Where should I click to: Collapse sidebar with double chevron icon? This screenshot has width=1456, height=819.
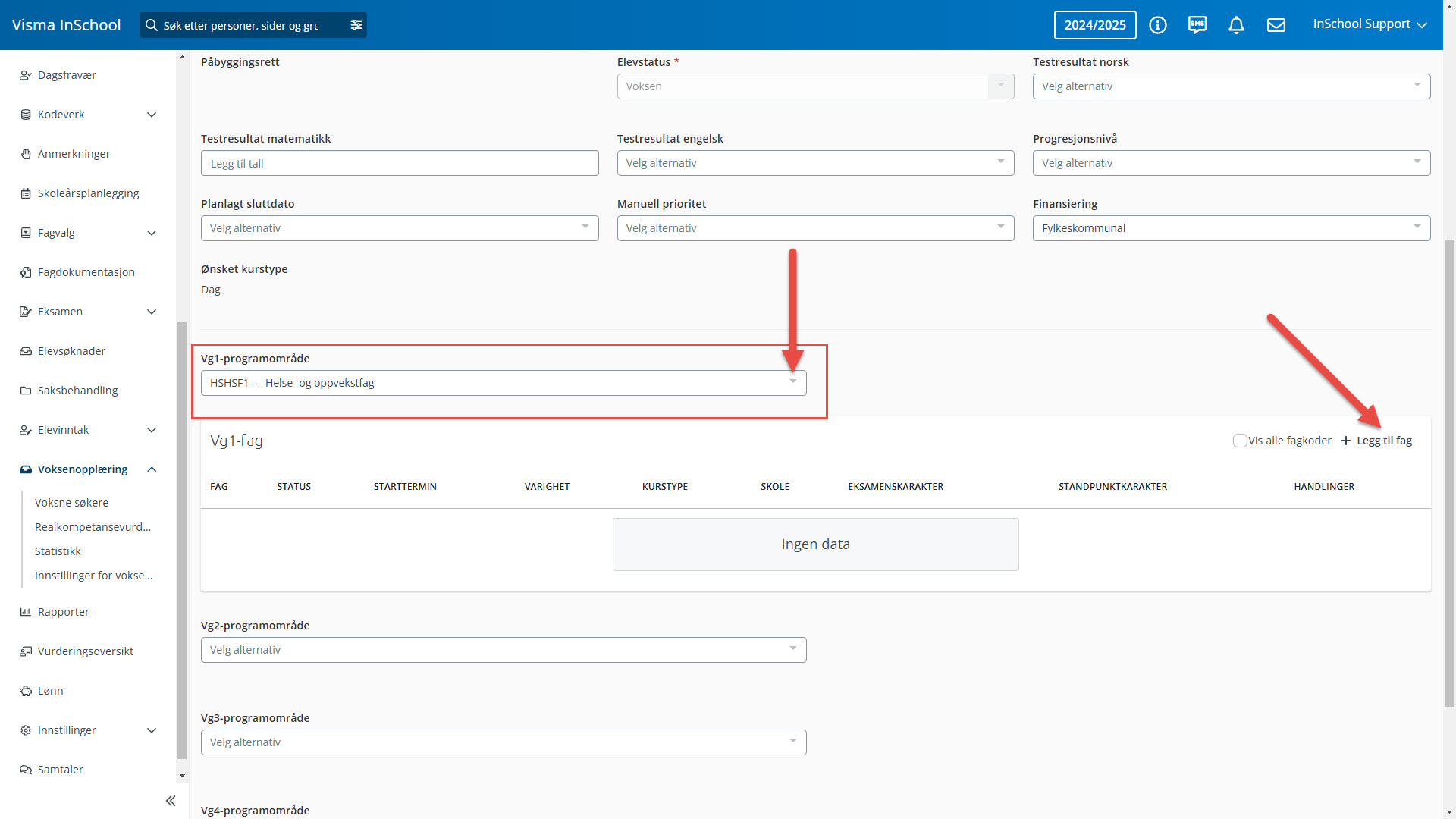(171, 801)
